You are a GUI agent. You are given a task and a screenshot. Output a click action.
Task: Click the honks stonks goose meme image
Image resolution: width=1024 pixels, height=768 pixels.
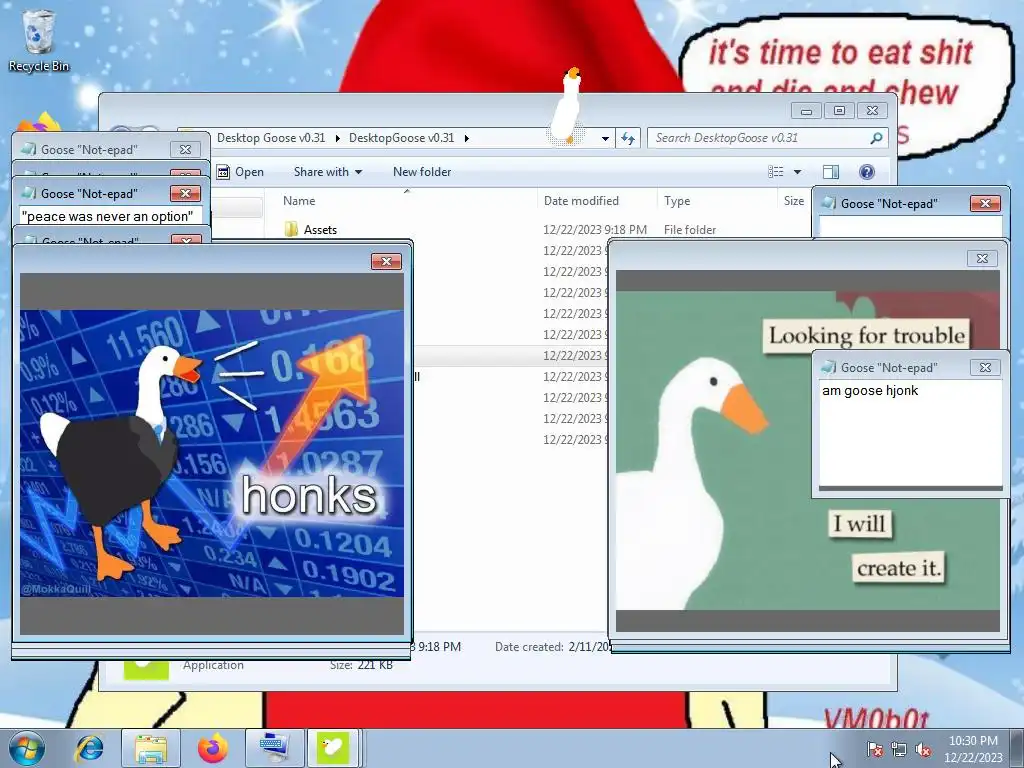[212, 453]
